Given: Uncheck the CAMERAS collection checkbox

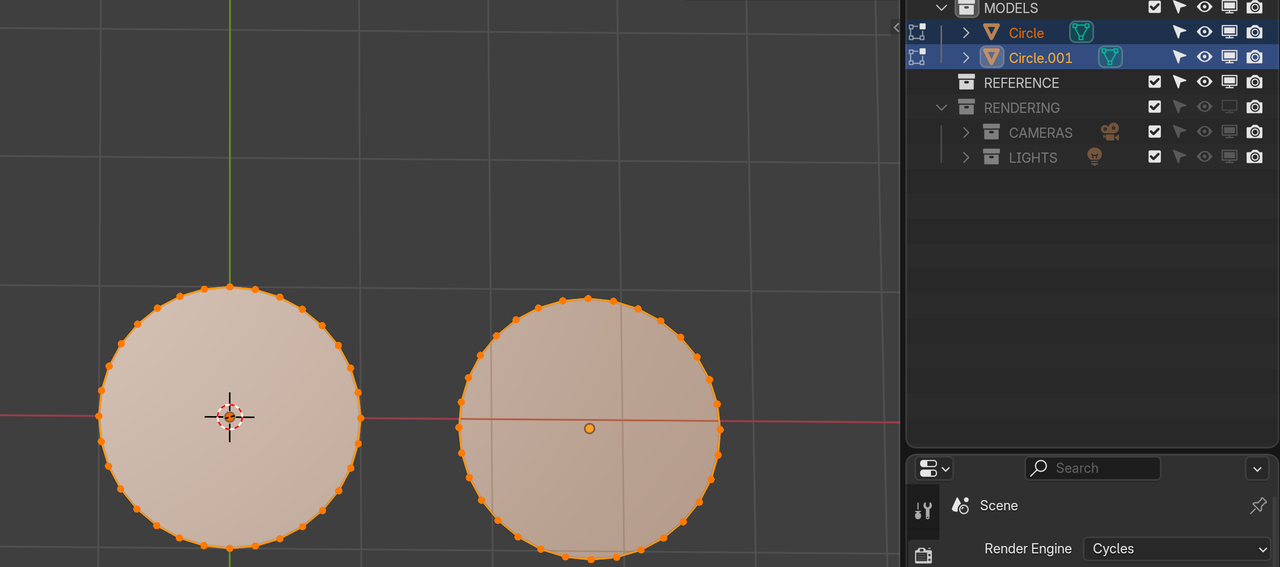Looking at the screenshot, I should coord(1155,132).
